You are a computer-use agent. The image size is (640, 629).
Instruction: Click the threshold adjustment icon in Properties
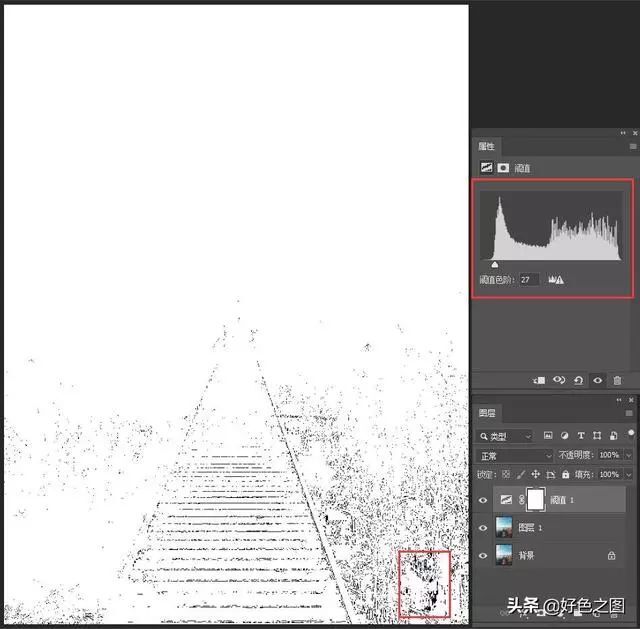[486, 168]
